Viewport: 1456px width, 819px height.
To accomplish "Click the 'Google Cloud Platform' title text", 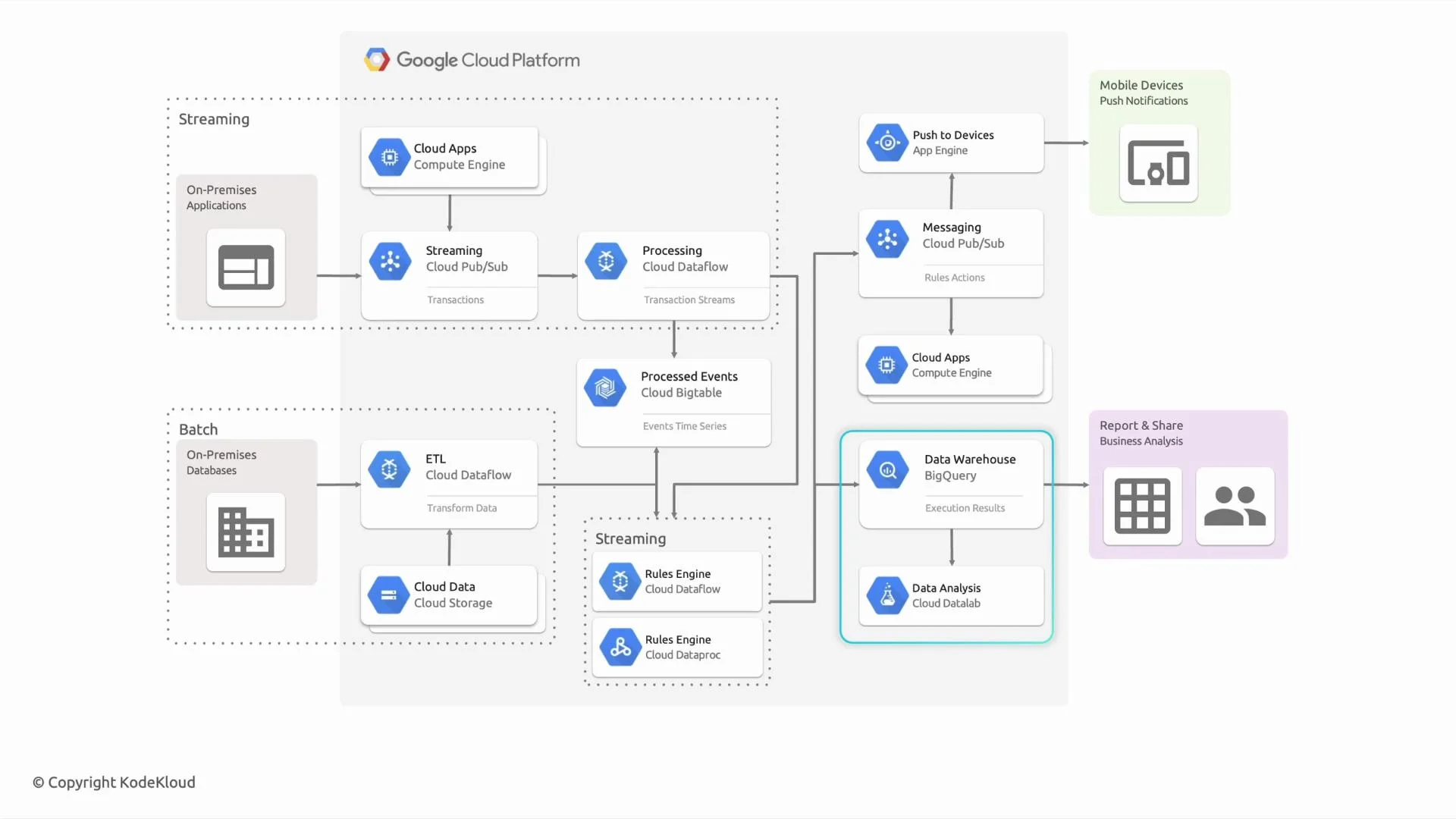I will 488,60.
